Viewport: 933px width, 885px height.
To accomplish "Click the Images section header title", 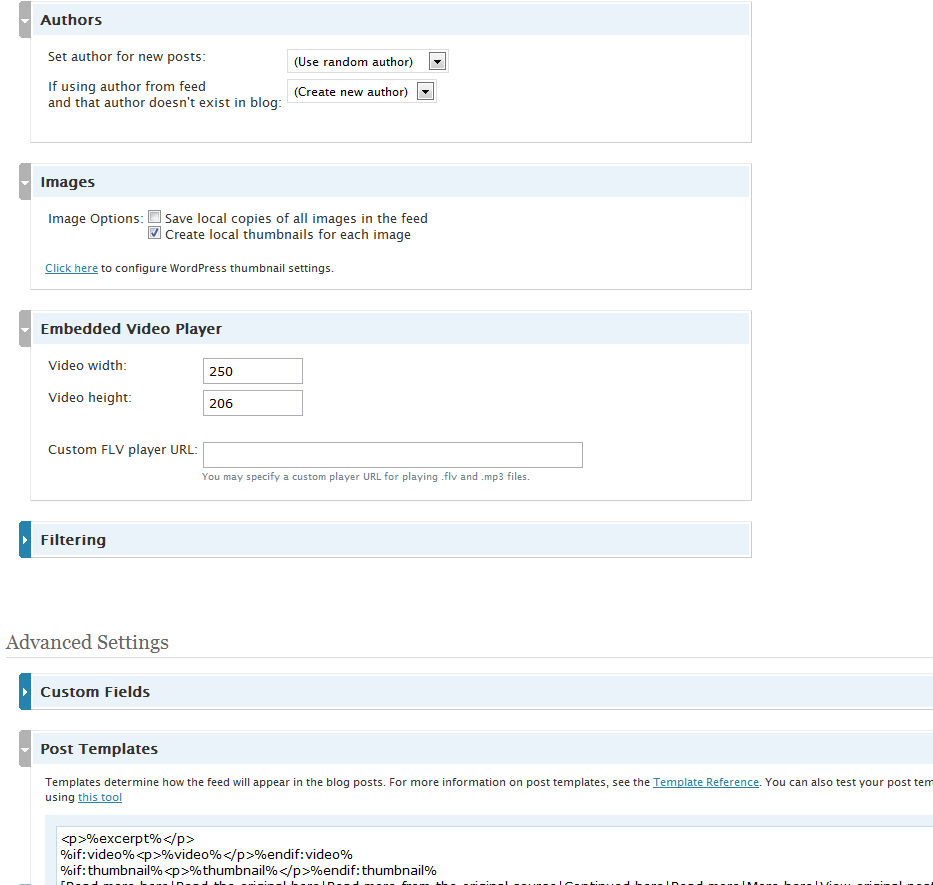I will click(x=68, y=182).
